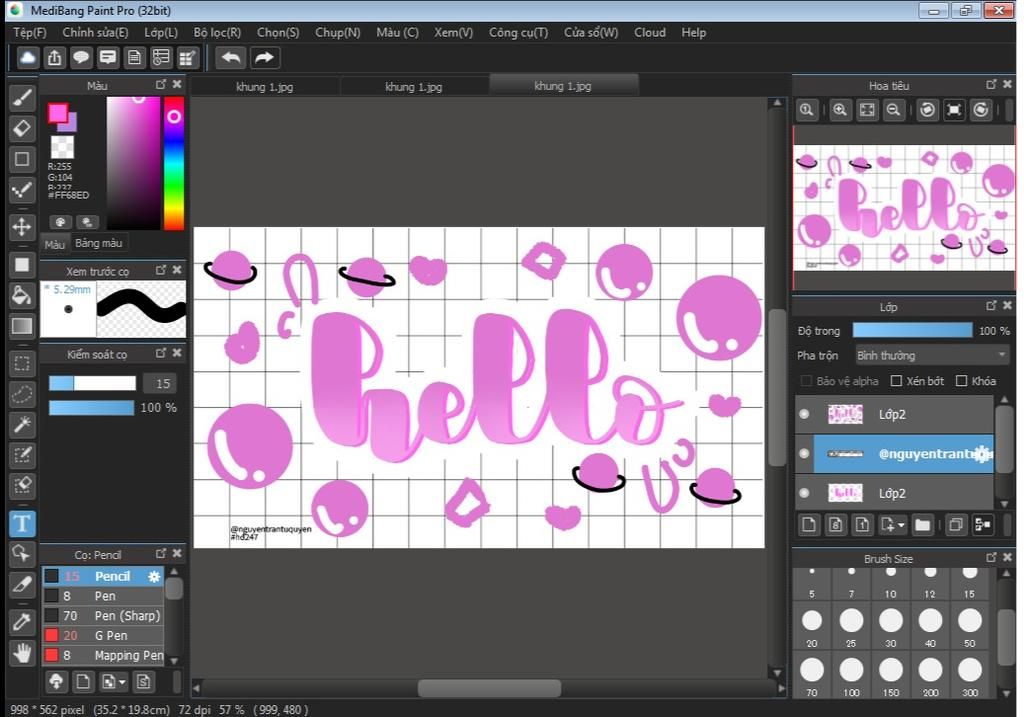The image size is (1024, 717).
Task: Duplicate layer using the stacked squares icon
Action: [x=955, y=525]
